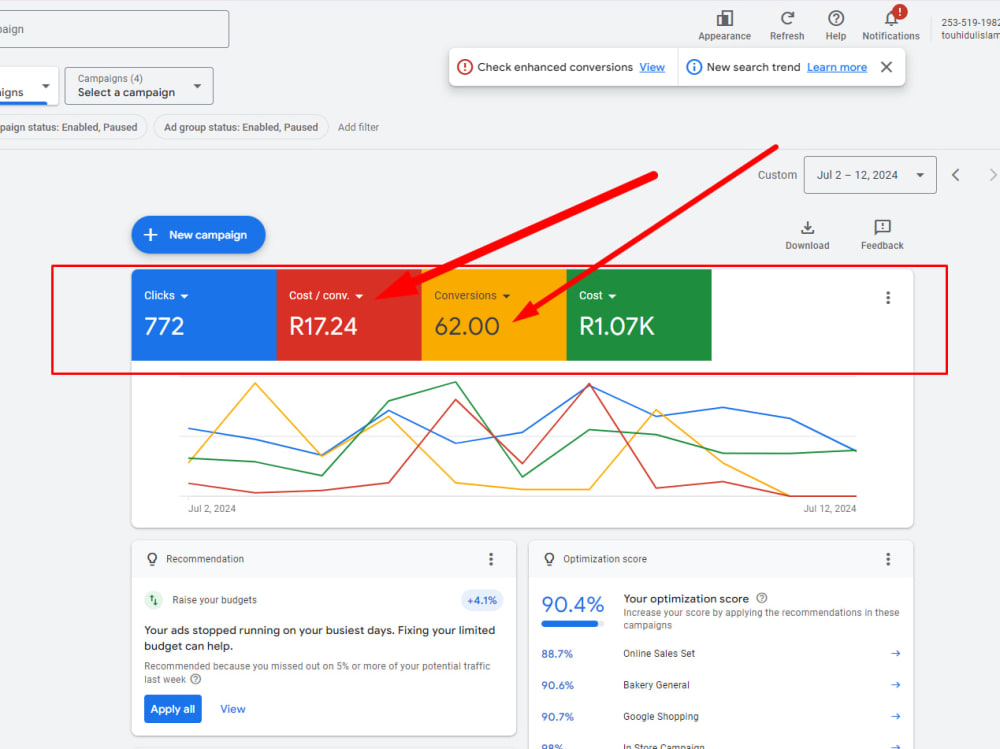Open the Select a campaign dropdown
This screenshot has width=1000, height=749.
[x=139, y=85]
